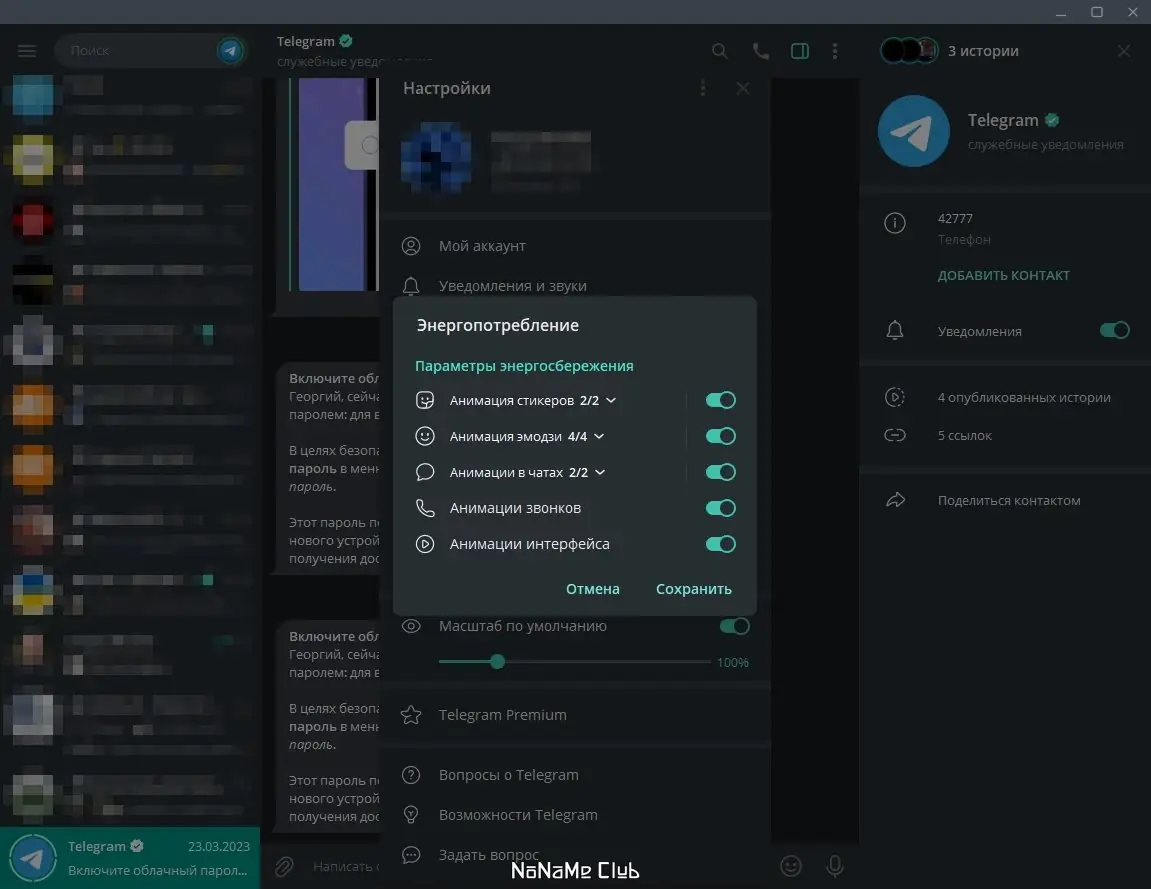Click the My account person icon
Screen dimensions: 1151x889
(x=411, y=246)
